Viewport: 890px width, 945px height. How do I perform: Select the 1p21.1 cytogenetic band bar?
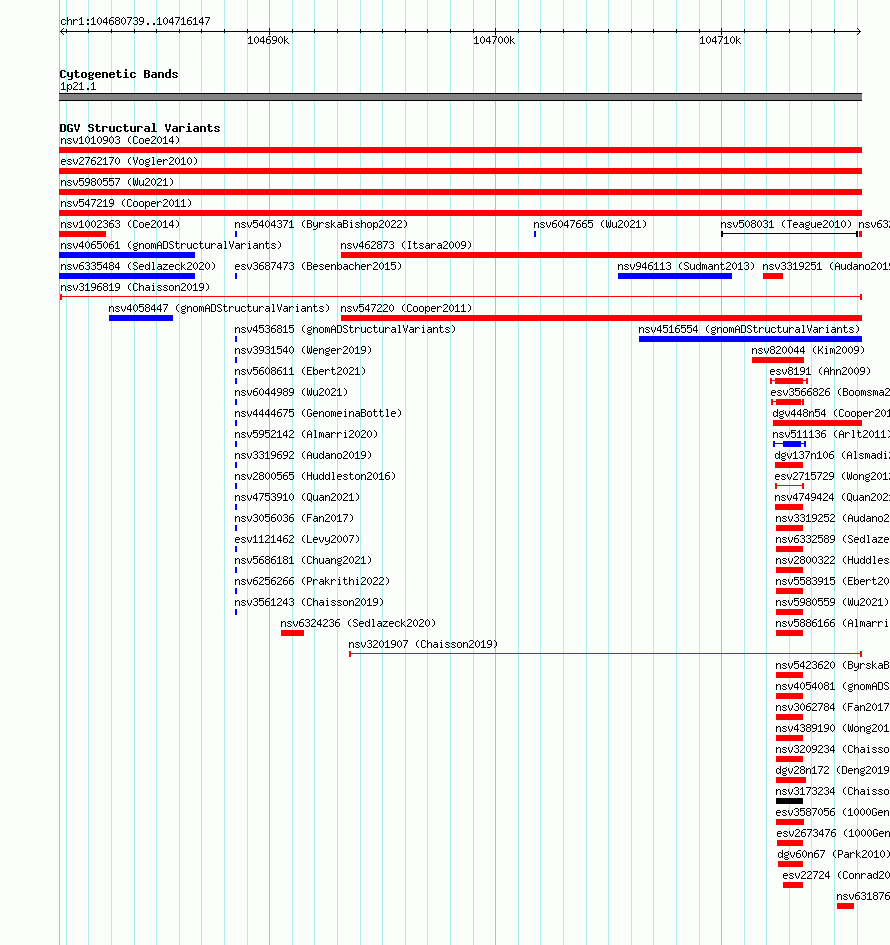(x=460, y=97)
